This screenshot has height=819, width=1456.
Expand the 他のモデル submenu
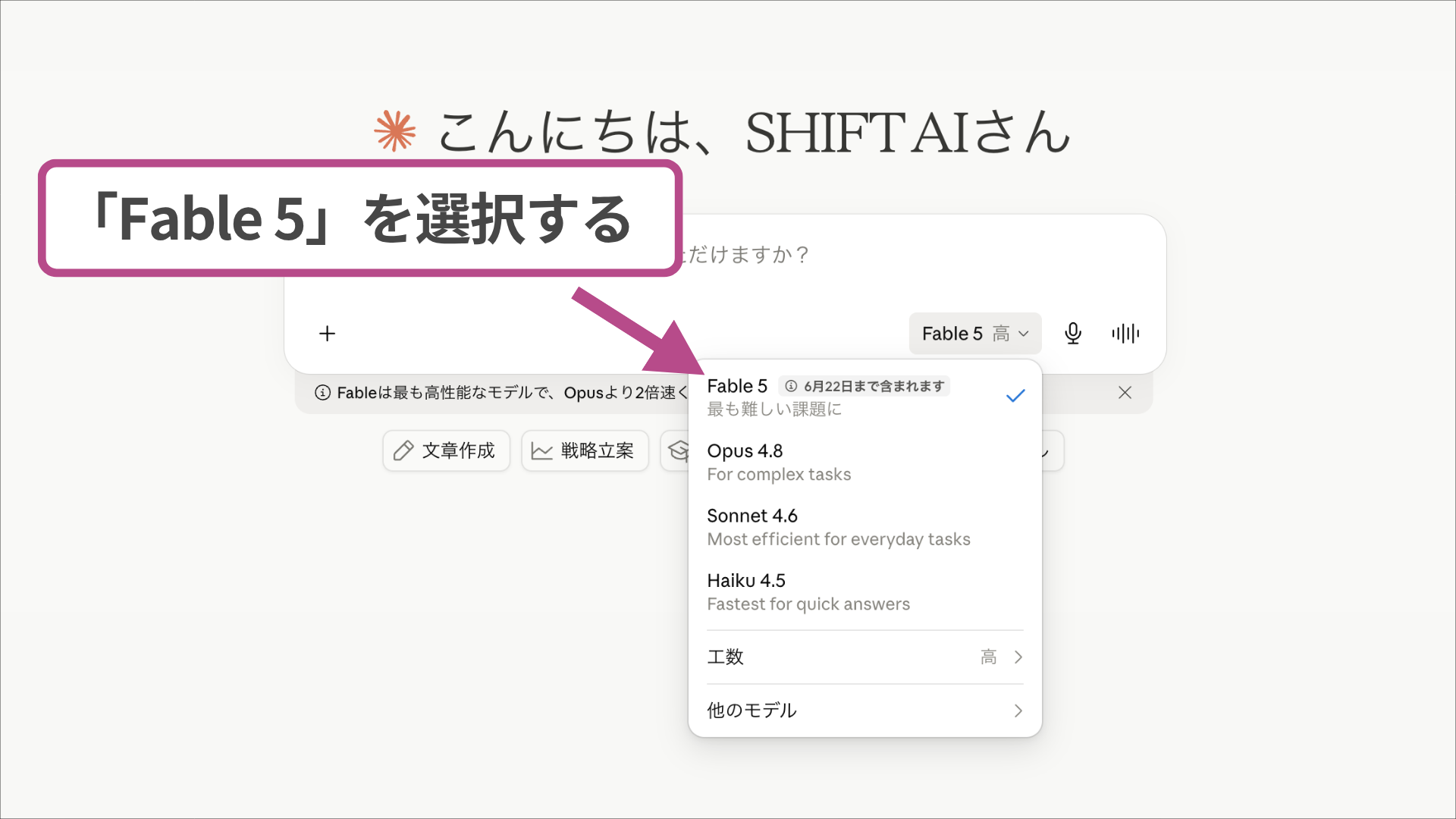(x=864, y=711)
